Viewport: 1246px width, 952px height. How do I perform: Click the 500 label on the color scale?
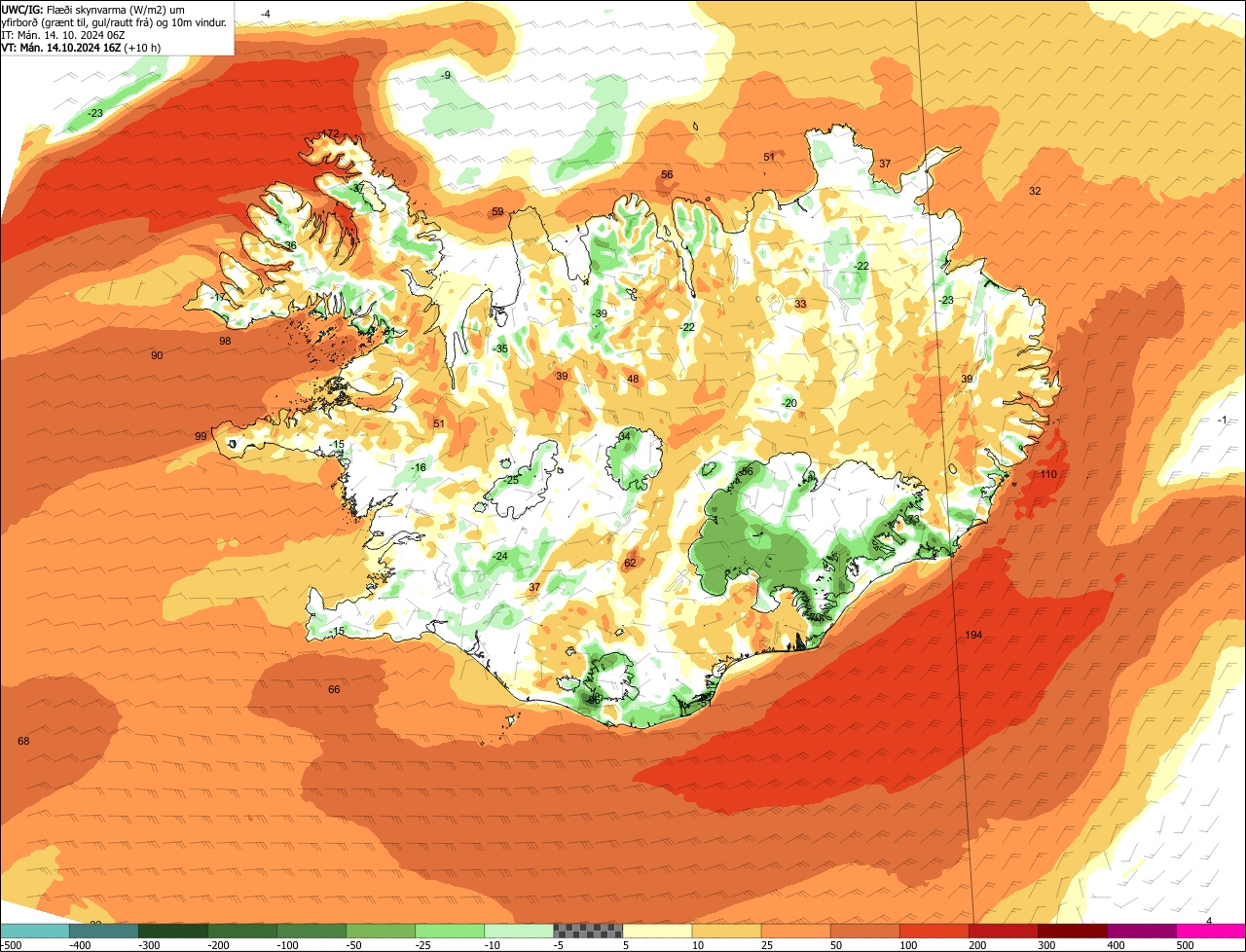[1185, 945]
